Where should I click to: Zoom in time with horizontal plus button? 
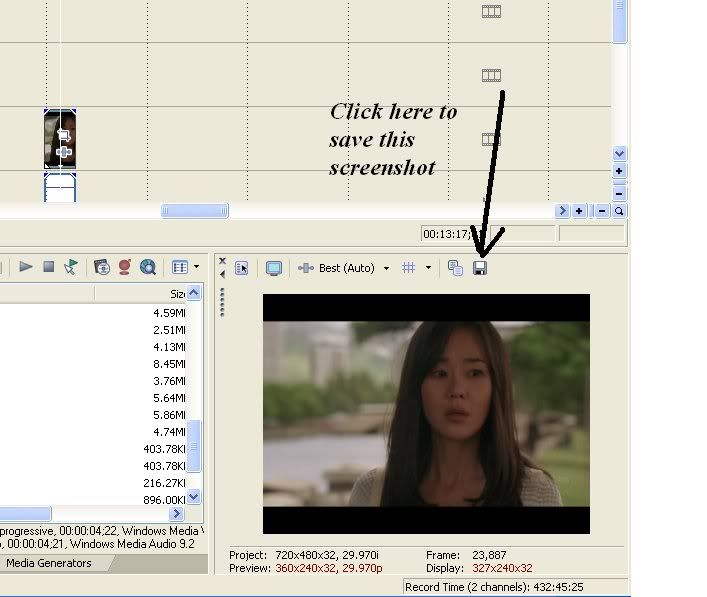[579, 211]
